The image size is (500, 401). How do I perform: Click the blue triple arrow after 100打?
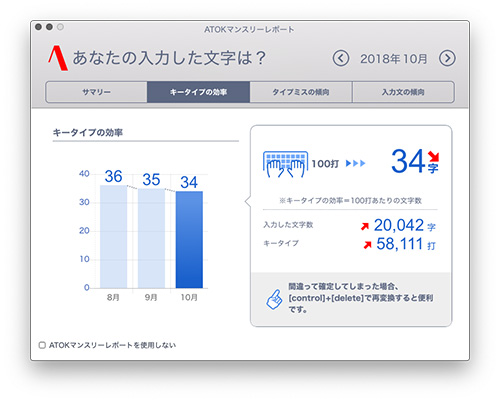(355, 163)
